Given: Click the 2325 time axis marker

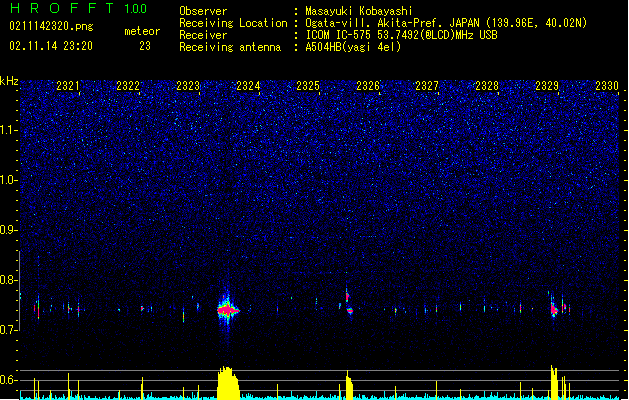Looking at the screenshot, I should coord(308,85).
